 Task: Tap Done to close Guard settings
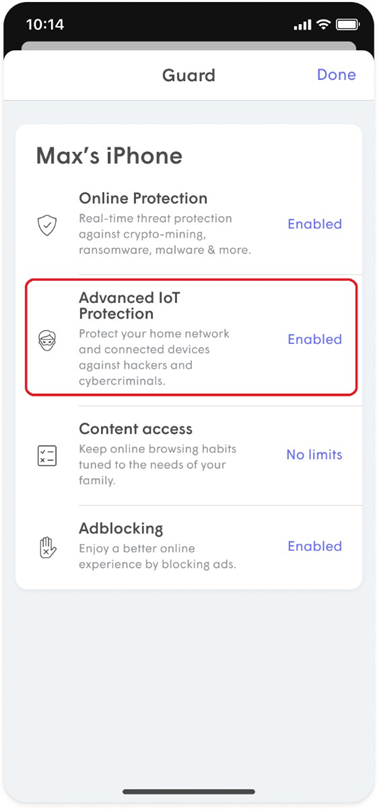[x=336, y=74]
